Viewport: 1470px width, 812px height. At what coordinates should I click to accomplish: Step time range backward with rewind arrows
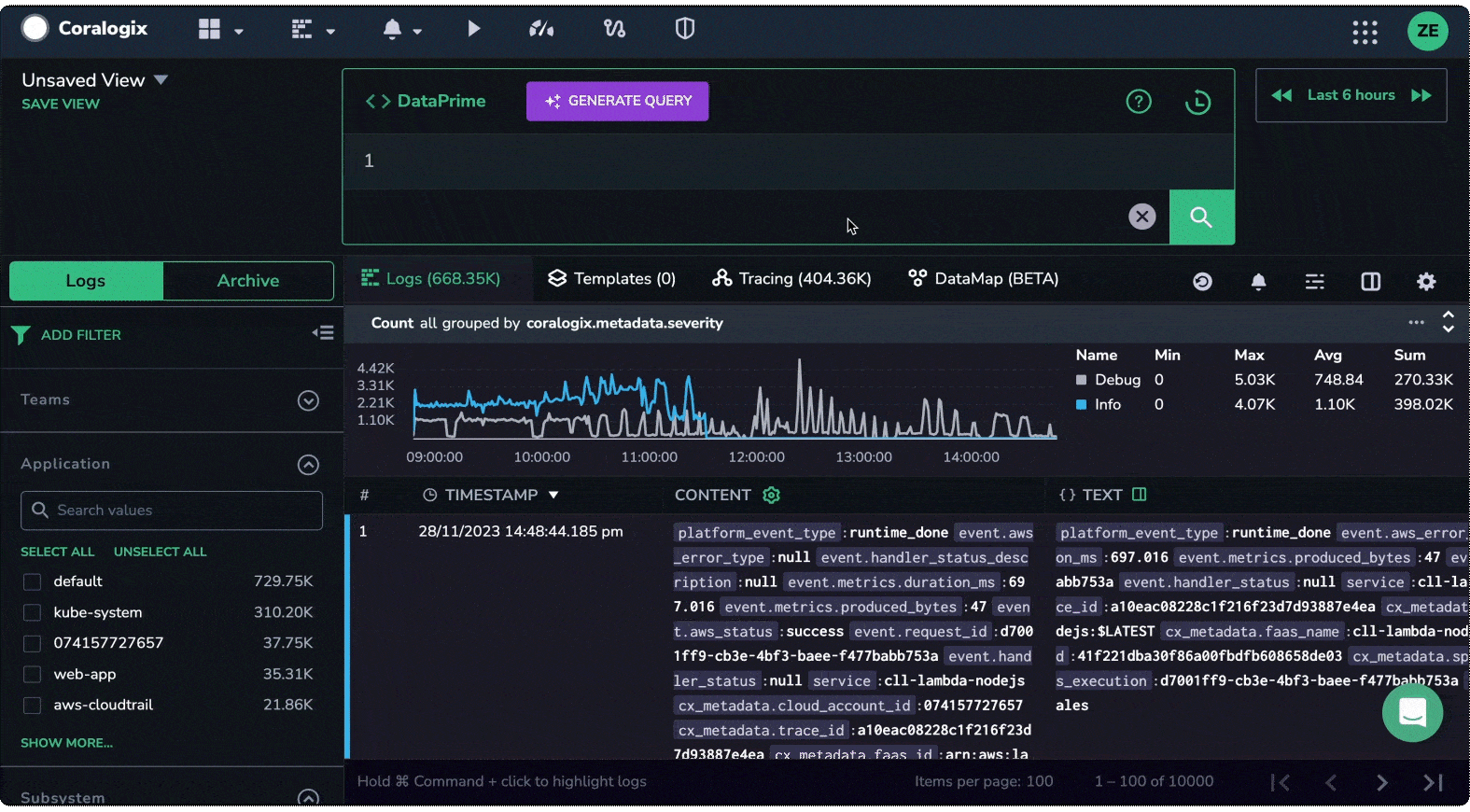tap(1281, 95)
